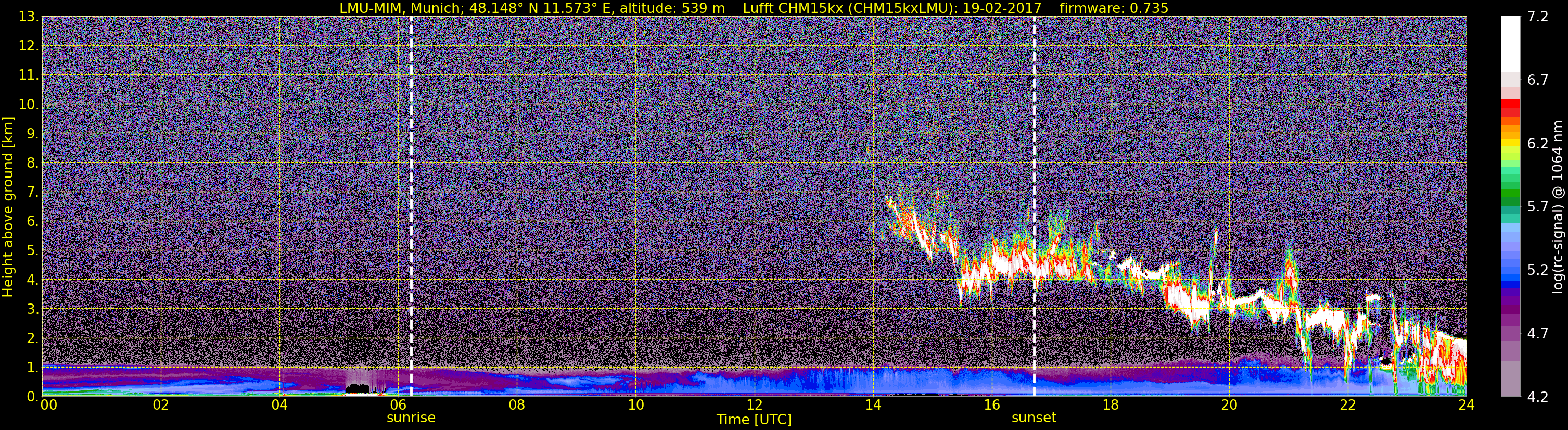Click the 'sunrise' label below the time axis
Screen dimensions: 1568x430
coord(411,417)
